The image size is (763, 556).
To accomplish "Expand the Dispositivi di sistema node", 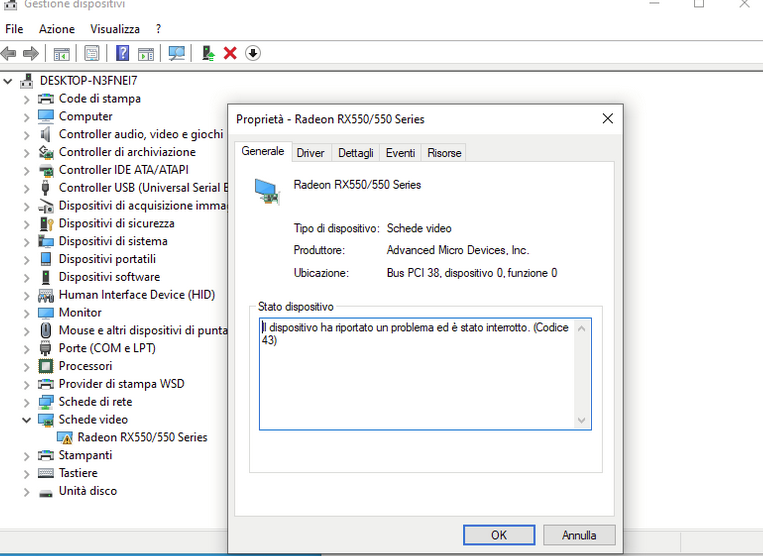I will click(26, 242).
